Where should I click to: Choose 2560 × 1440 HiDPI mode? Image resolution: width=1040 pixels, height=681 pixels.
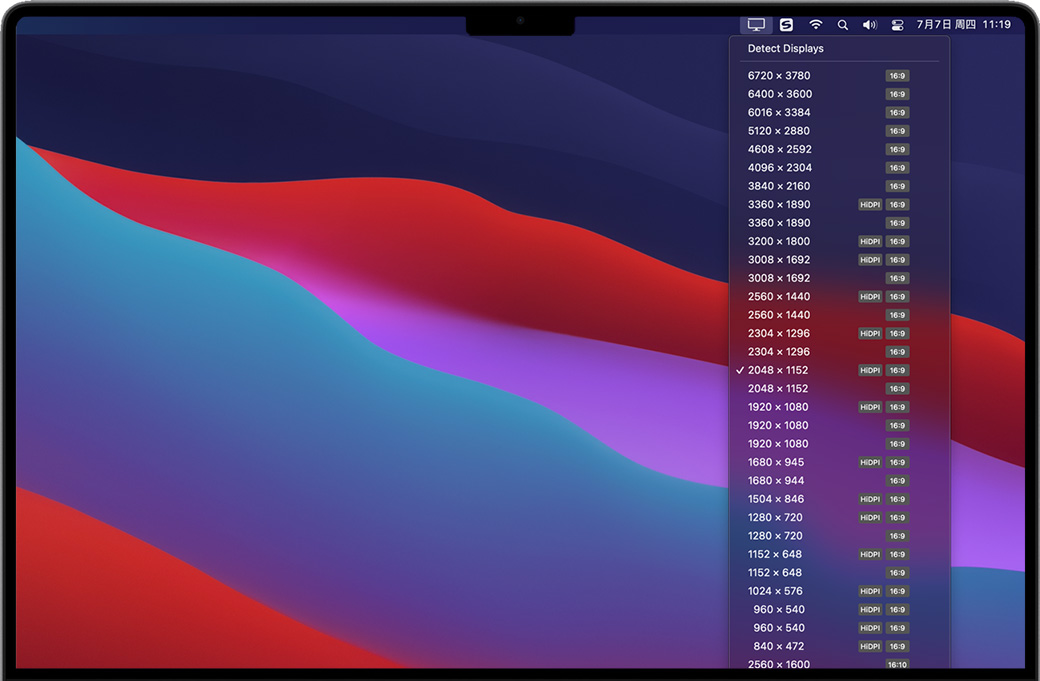779,296
